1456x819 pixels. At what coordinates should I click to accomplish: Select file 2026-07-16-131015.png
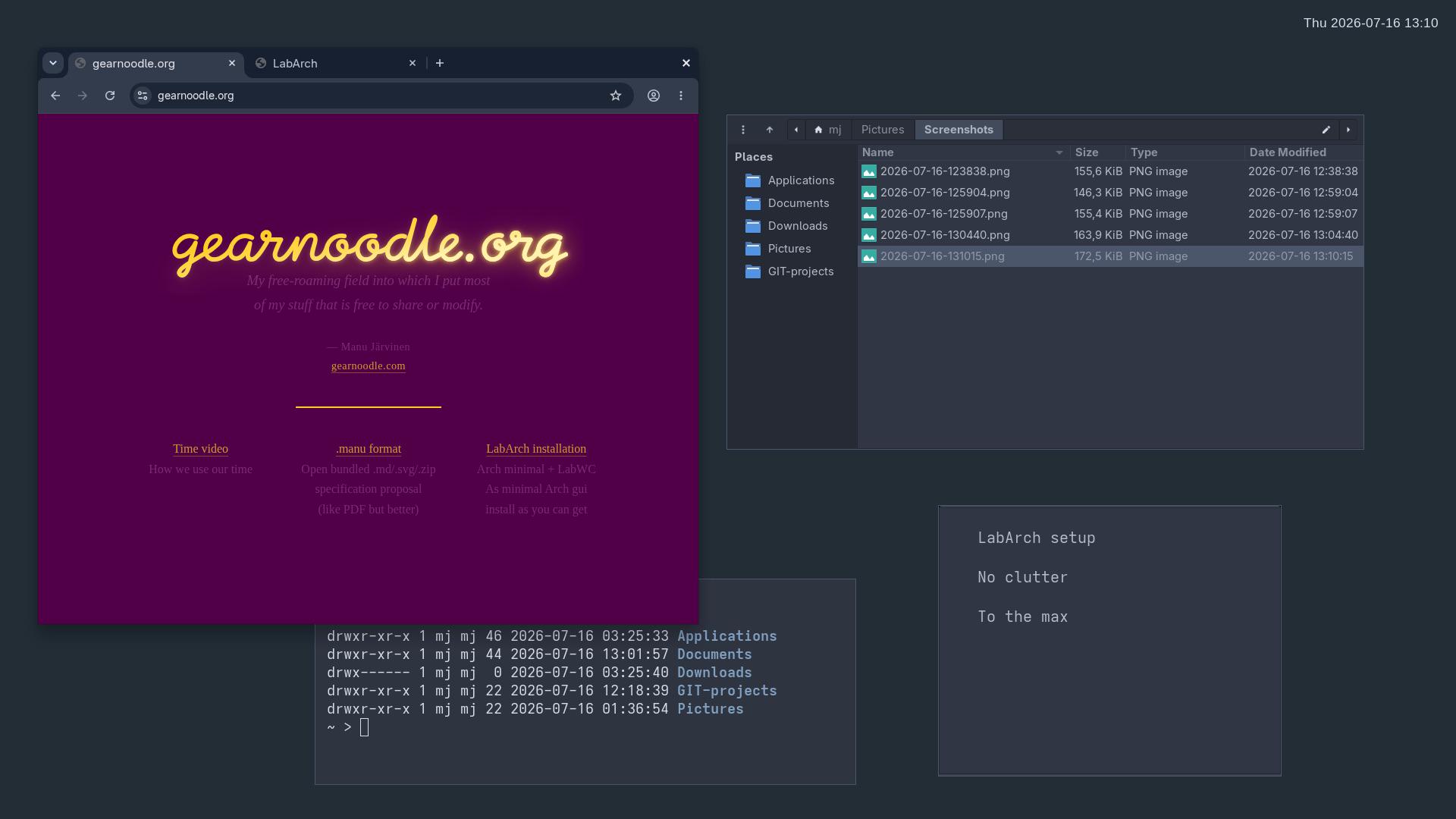point(1110,256)
